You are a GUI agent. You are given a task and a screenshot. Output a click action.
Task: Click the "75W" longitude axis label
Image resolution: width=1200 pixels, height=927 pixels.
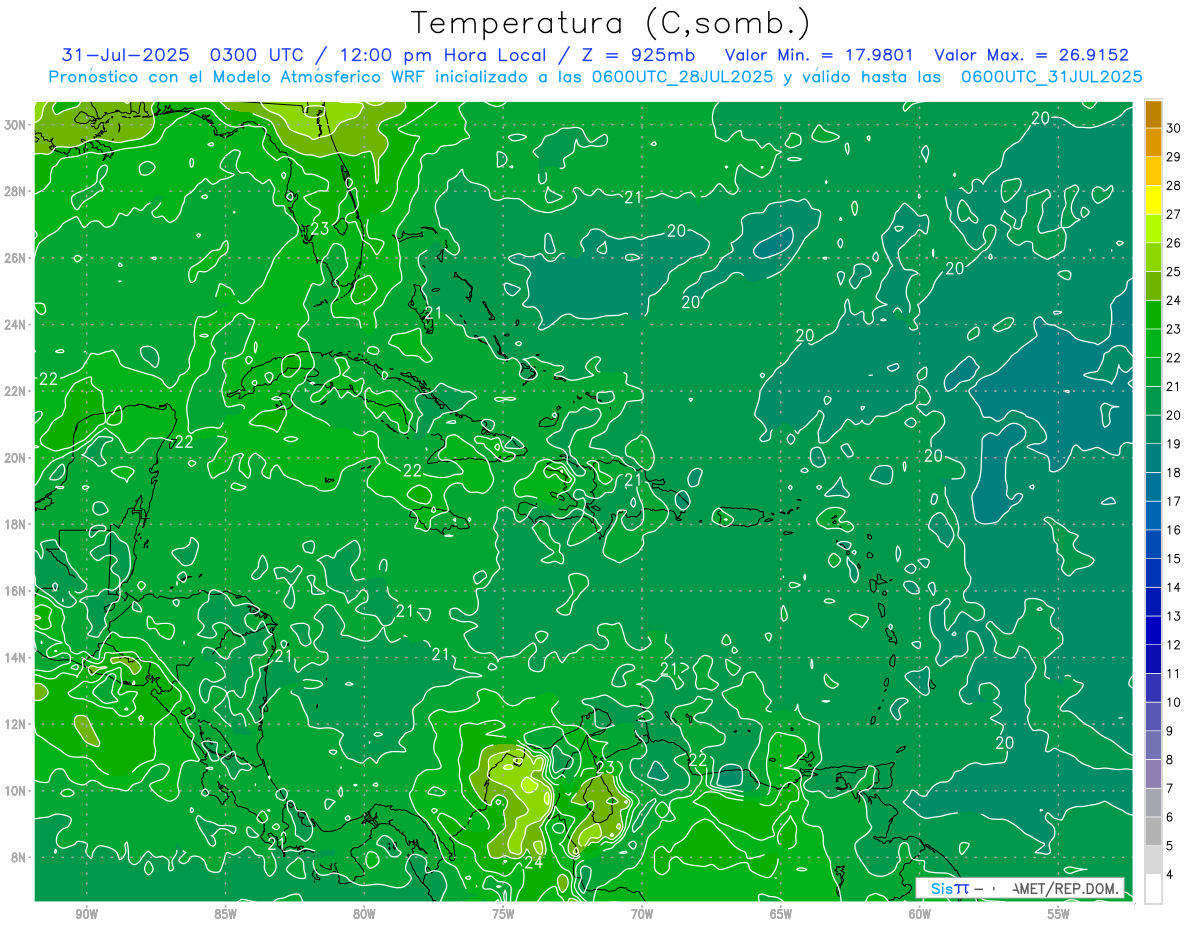(503, 914)
